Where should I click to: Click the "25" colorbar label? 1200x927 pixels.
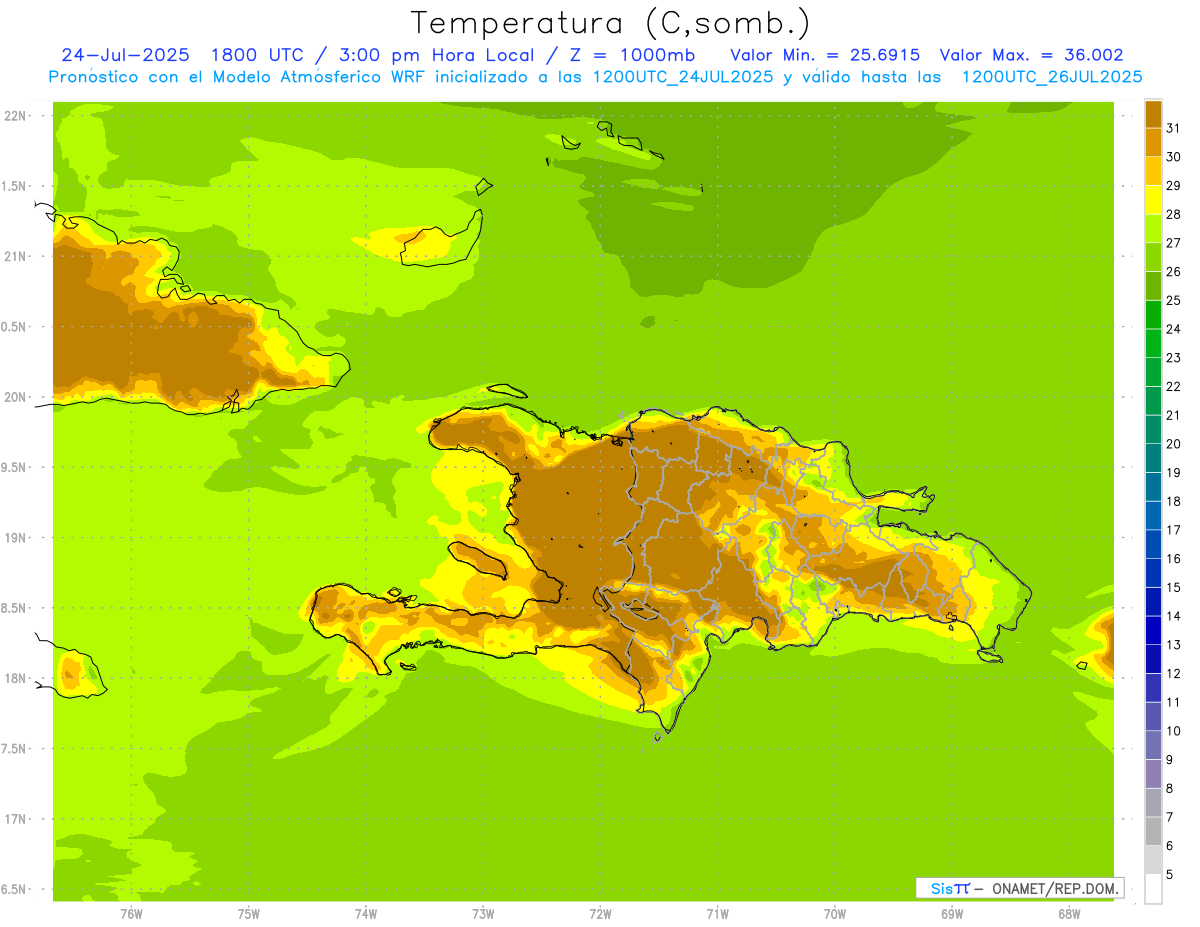[x=1173, y=300]
